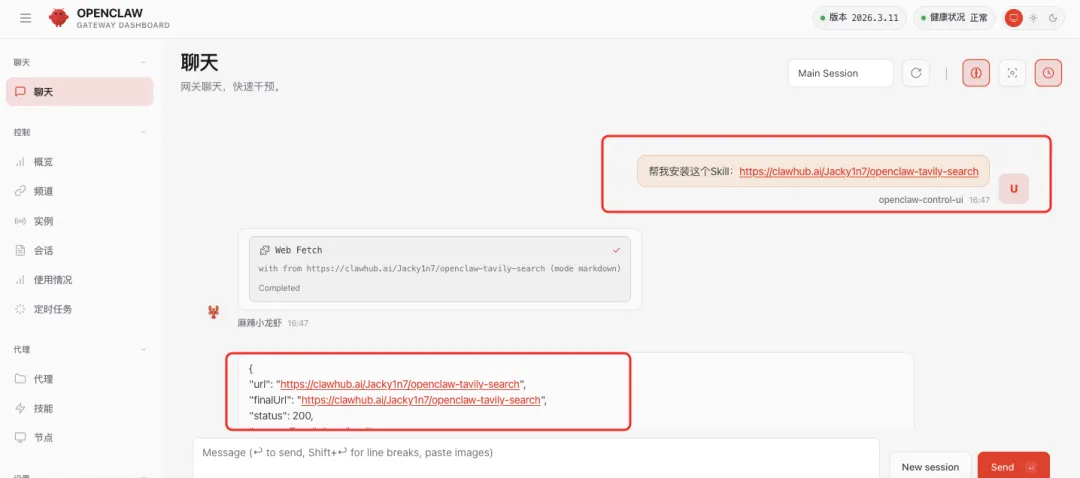The height and width of the screenshot is (478, 1080).
Task: Switch to dark theme moon icon
Action: [x=1052, y=18]
